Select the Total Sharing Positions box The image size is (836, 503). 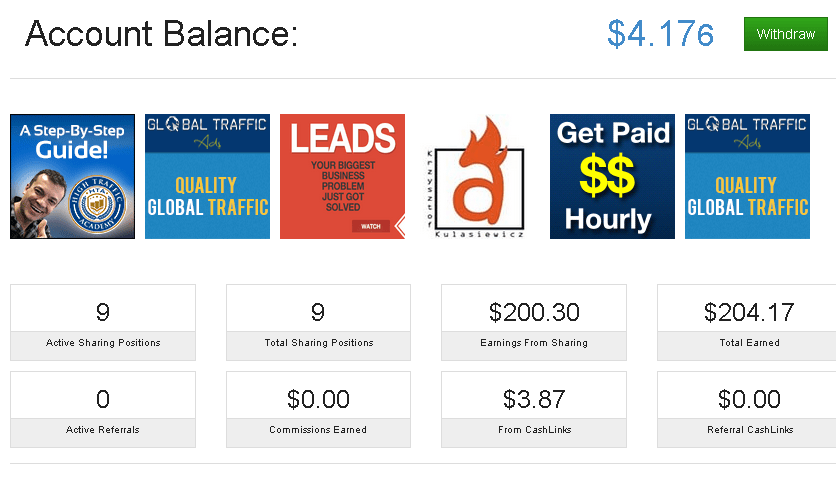click(x=318, y=322)
